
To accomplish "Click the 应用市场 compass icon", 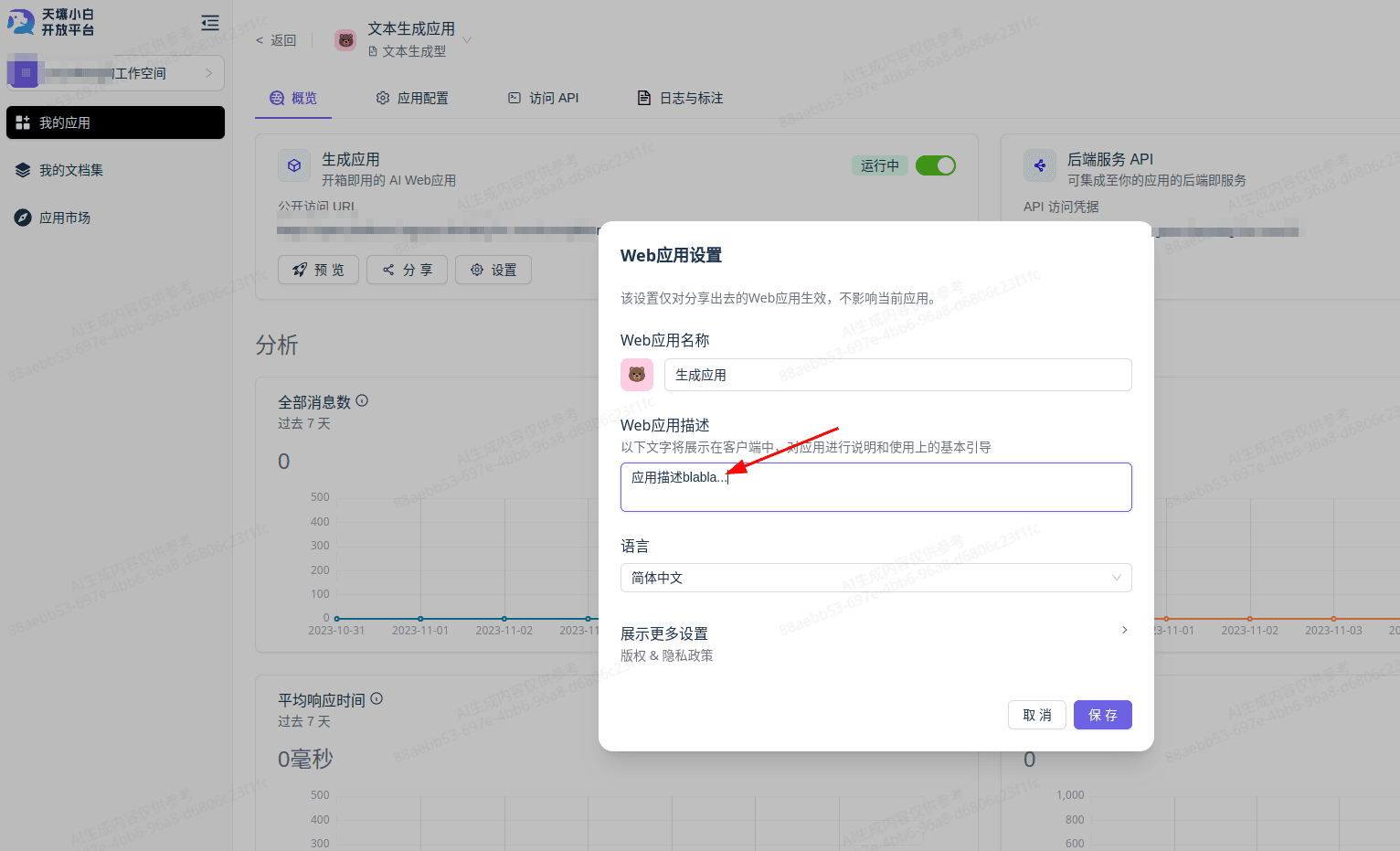I will tap(23, 218).
